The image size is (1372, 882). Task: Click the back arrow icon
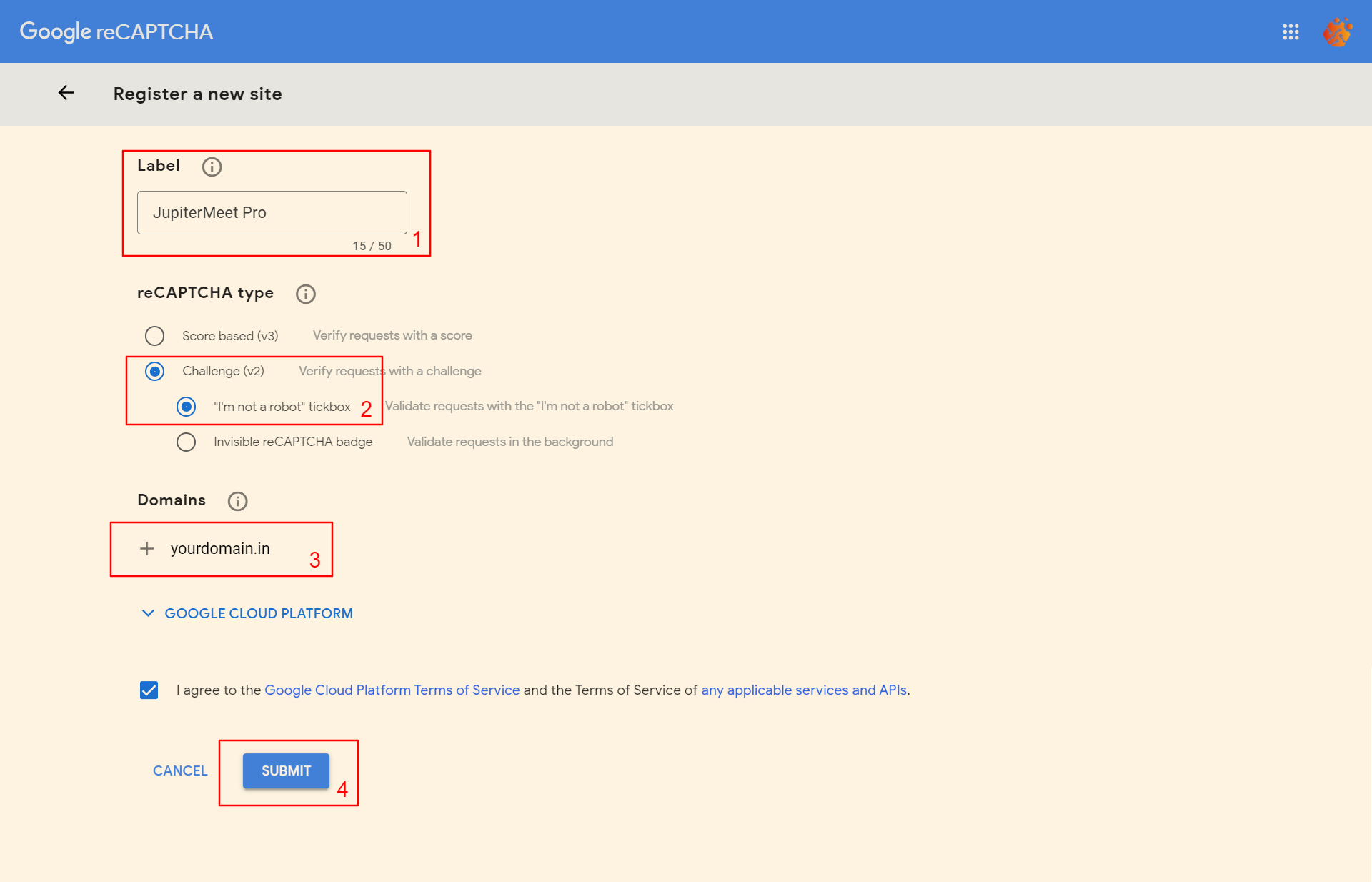[x=66, y=93]
